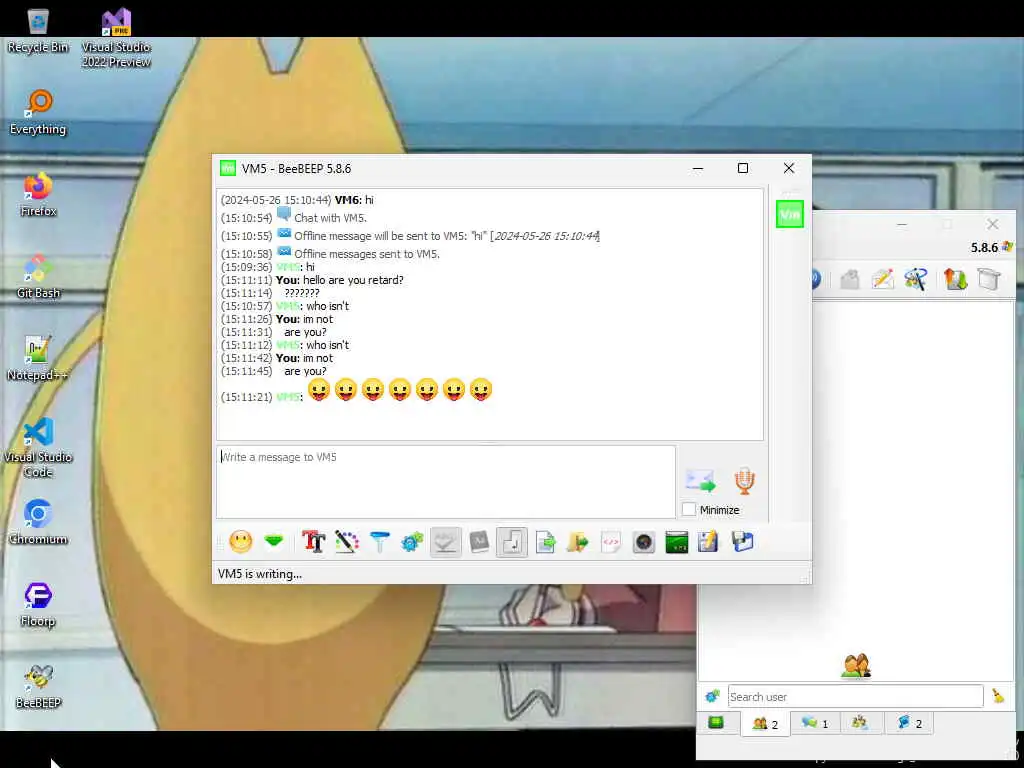This screenshot has height=768, width=1024.
Task: Click the greyed toolbox icon in main toolbar
Action: click(849, 280)
